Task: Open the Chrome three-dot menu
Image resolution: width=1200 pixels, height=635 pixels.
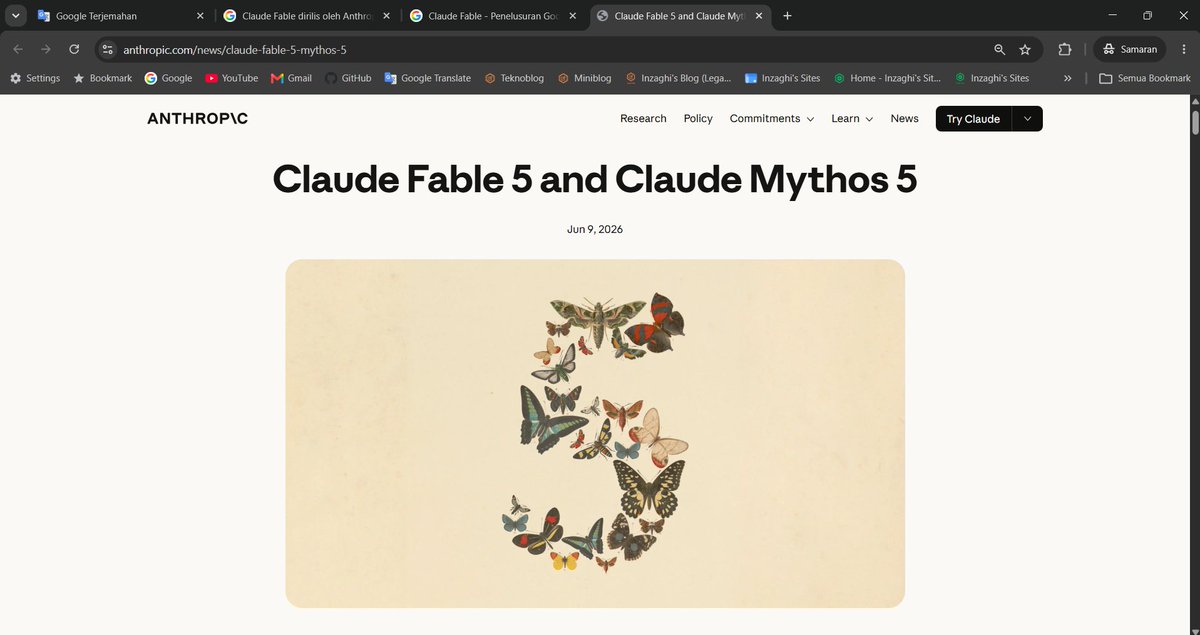Action: (x=1184, y=49)
